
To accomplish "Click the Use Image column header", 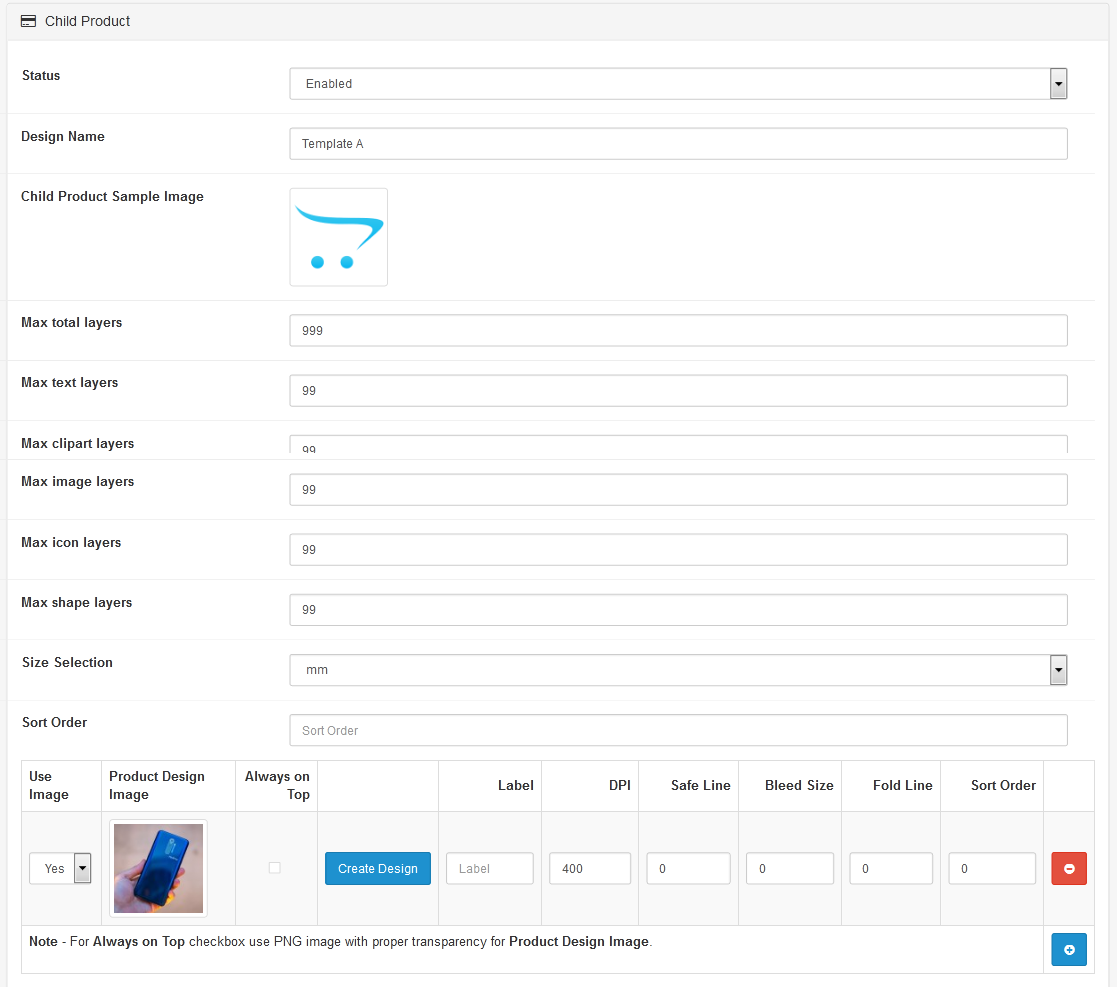I will [48, 785].
